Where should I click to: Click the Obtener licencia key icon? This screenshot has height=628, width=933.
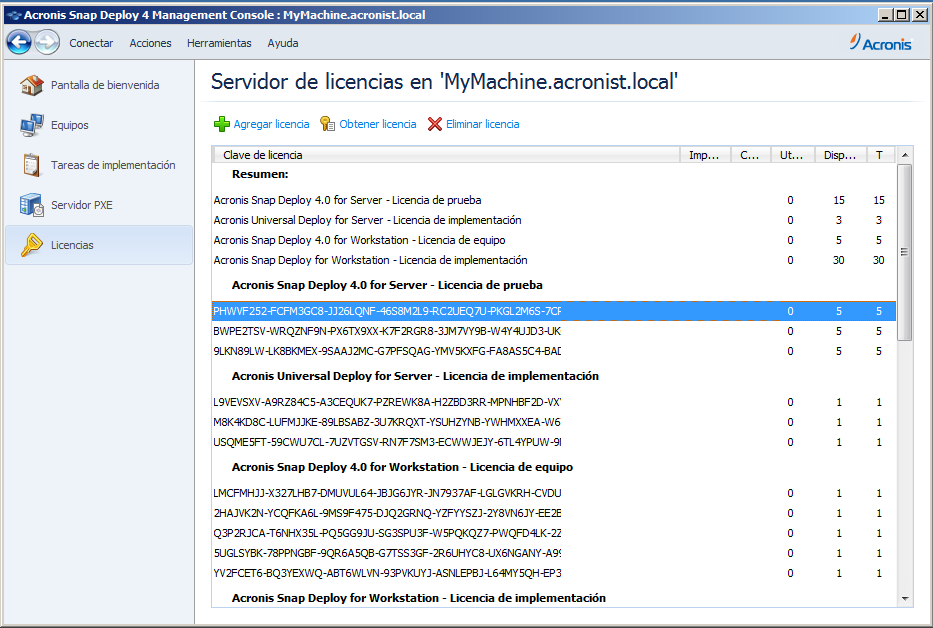coord(327,124)
